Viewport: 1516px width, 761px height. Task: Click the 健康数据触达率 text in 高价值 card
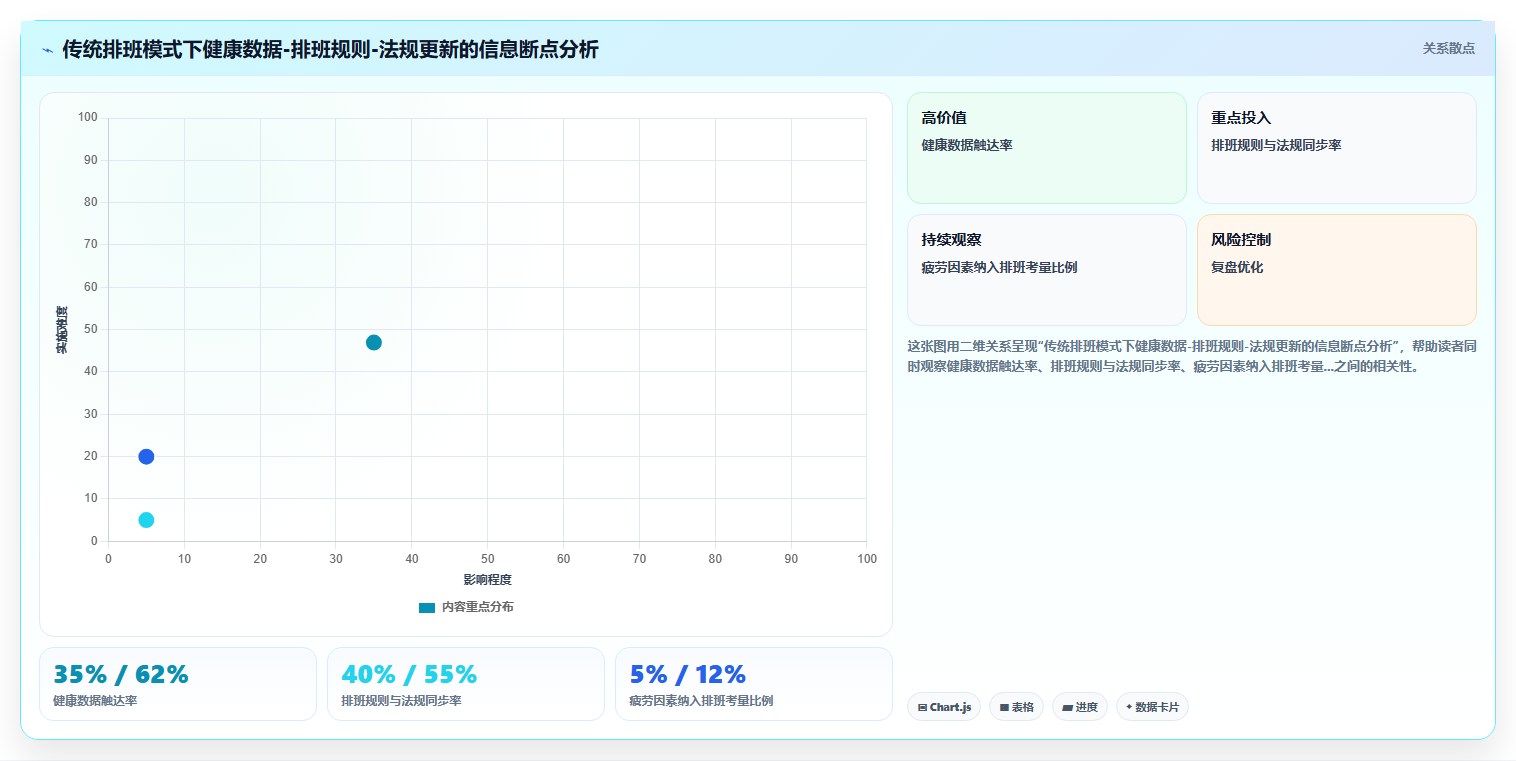(x=967, y=145)
